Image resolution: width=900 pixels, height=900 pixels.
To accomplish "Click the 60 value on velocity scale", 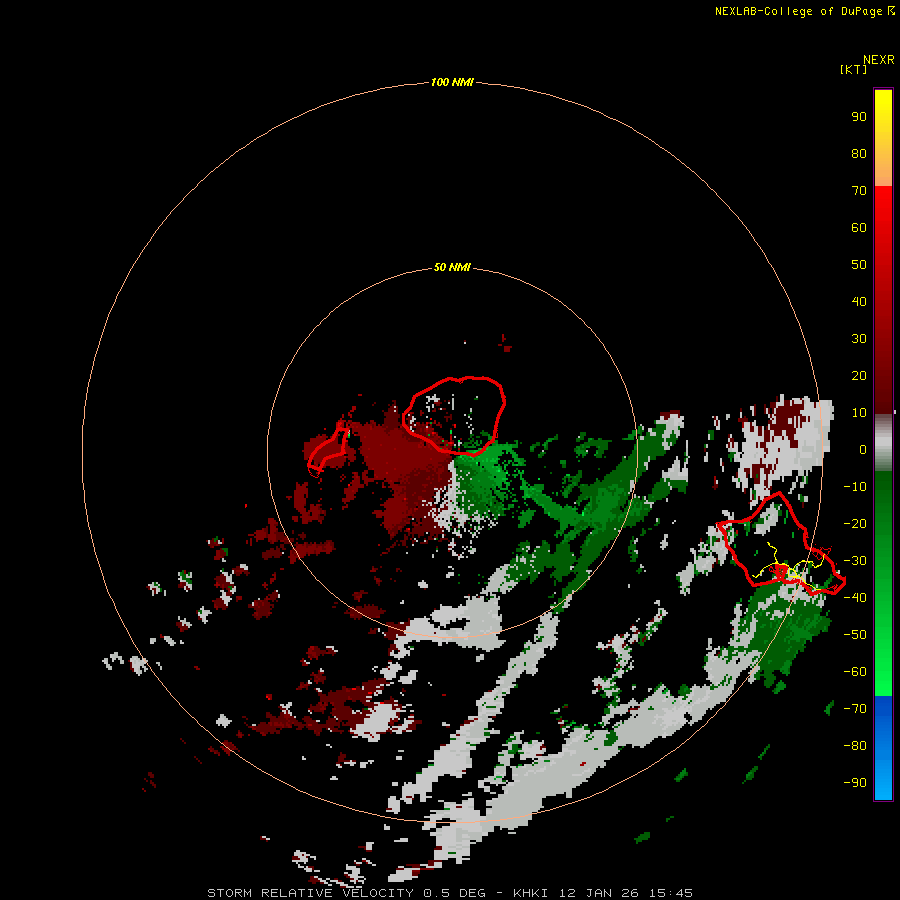I will click(859, 228).
